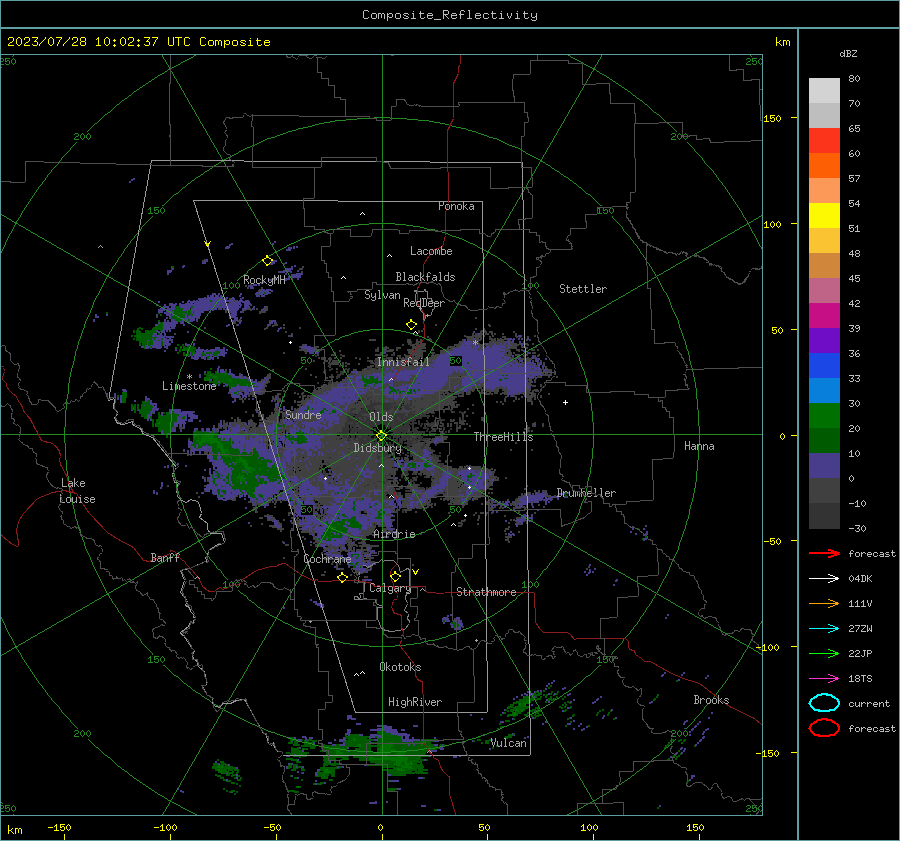Click the Ponoka city label

pyautogui.click(x=456, y=206)
